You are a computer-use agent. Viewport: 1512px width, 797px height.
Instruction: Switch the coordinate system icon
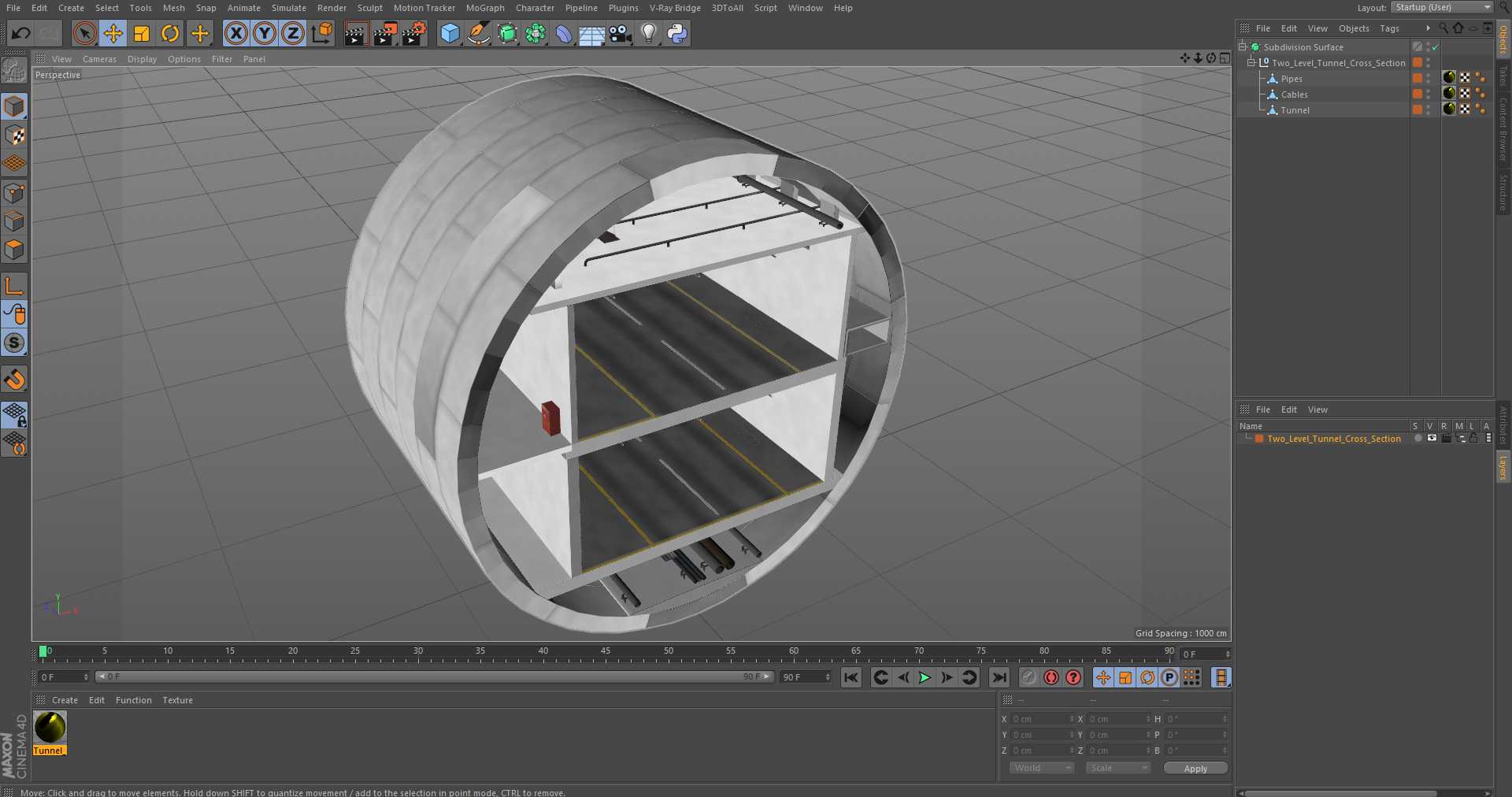[322, 33]
